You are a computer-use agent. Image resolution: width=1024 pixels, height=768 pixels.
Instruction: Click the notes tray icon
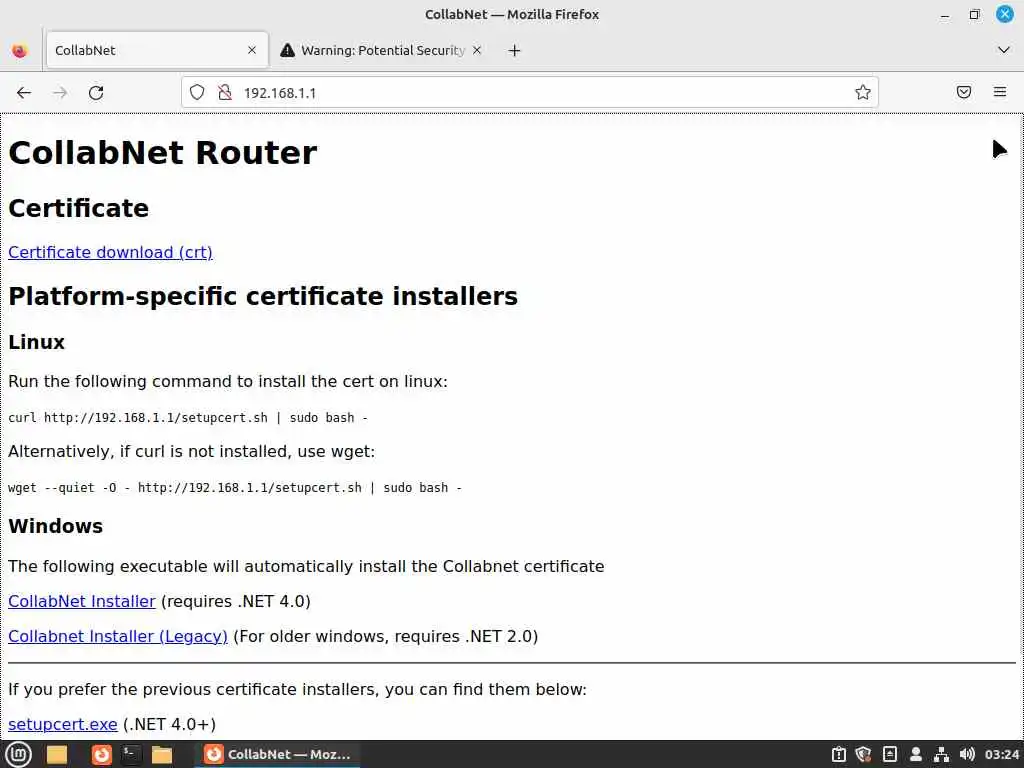[x=889, y=754]
